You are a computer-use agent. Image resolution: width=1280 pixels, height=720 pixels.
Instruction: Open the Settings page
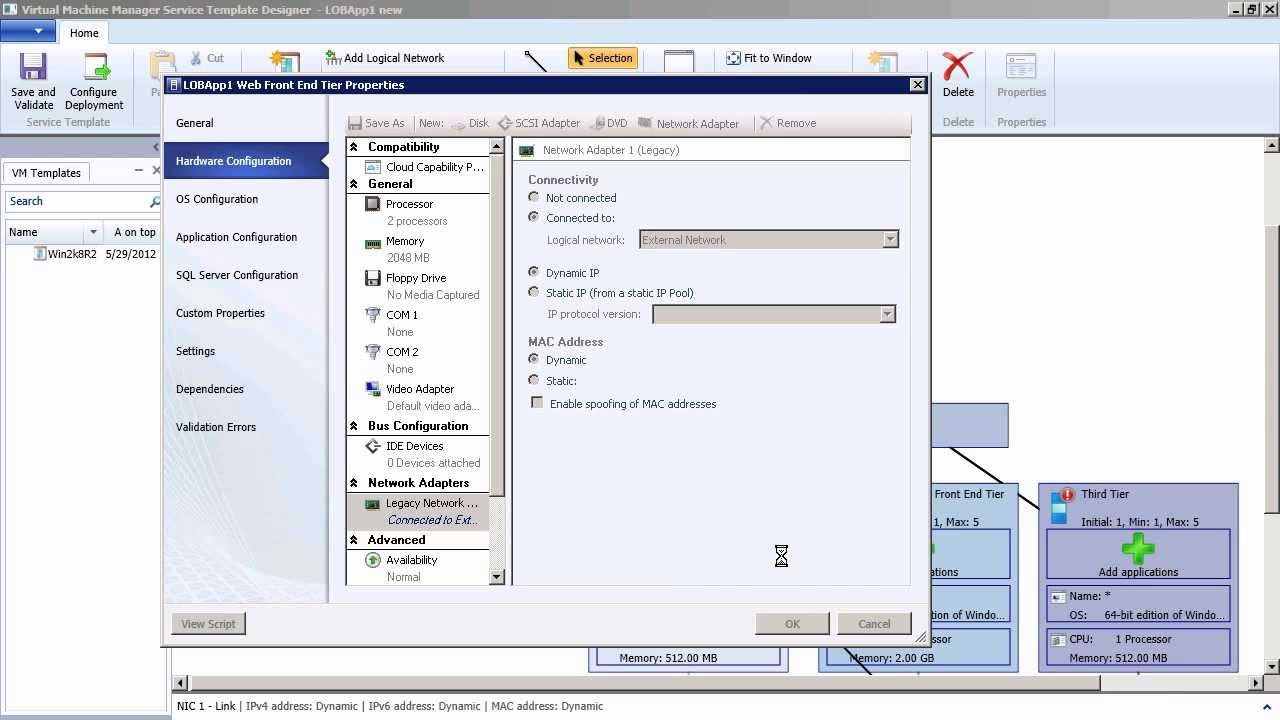click(245, 351)
